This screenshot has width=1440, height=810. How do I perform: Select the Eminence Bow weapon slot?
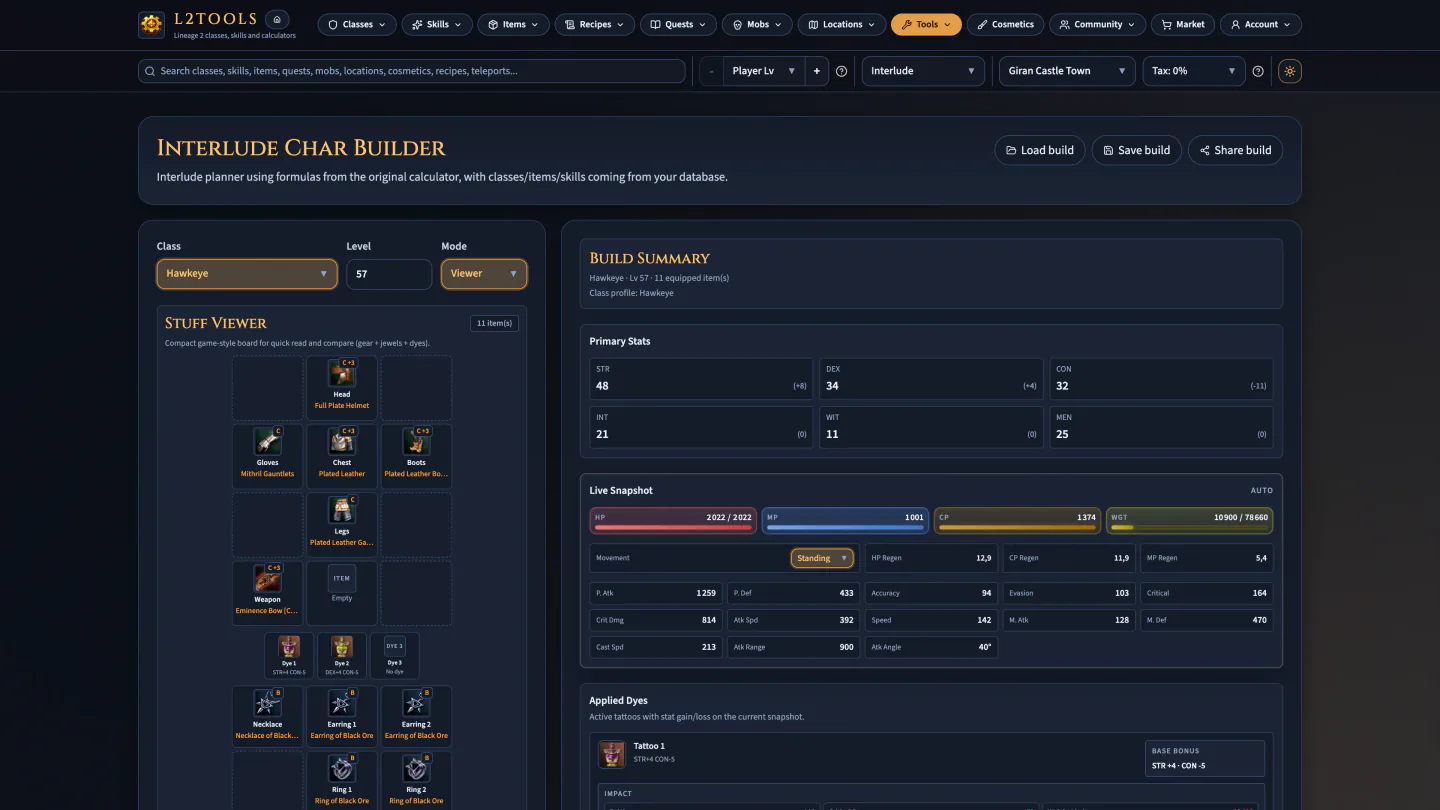[268, 593]
